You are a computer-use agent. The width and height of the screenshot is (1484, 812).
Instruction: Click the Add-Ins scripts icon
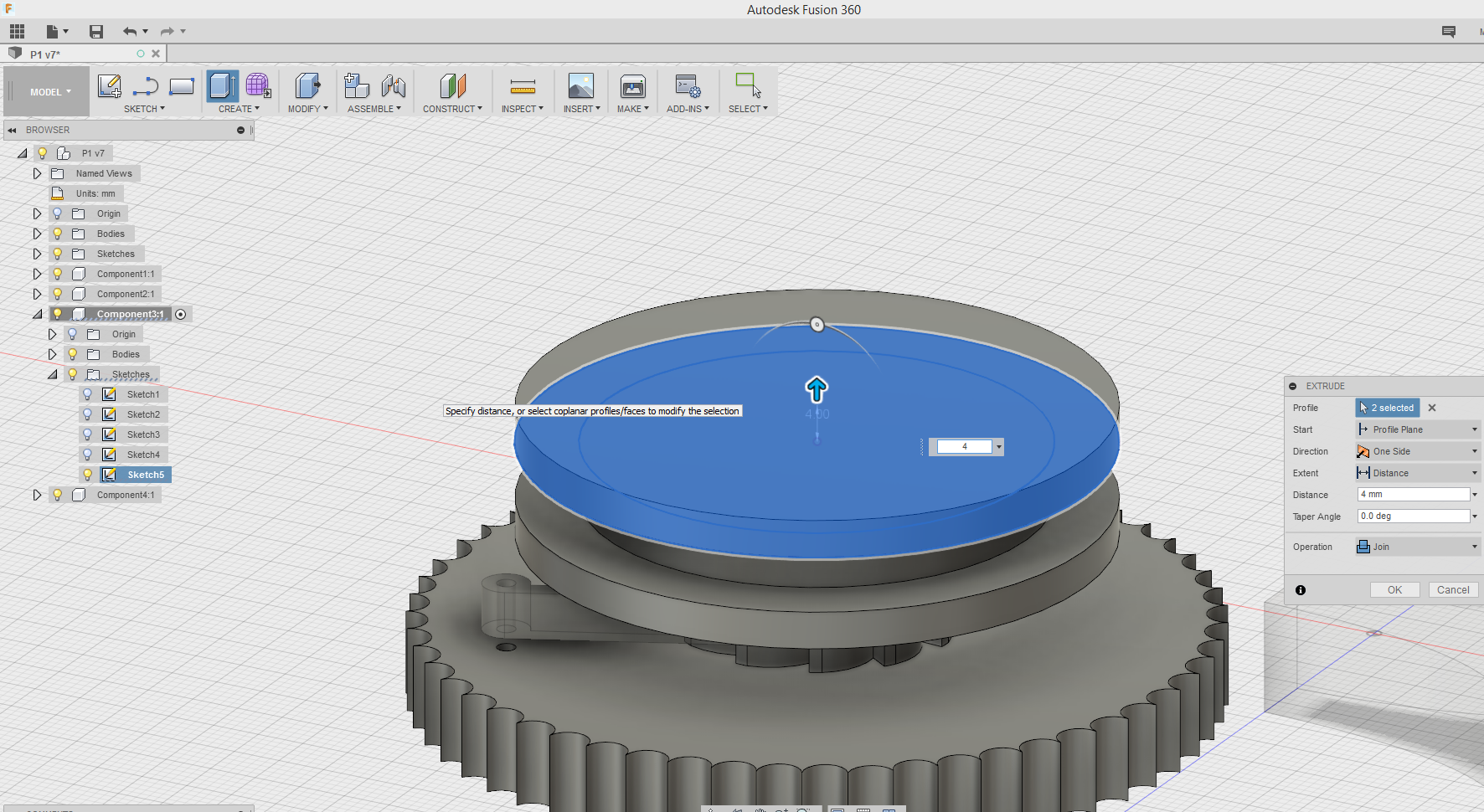688,86
